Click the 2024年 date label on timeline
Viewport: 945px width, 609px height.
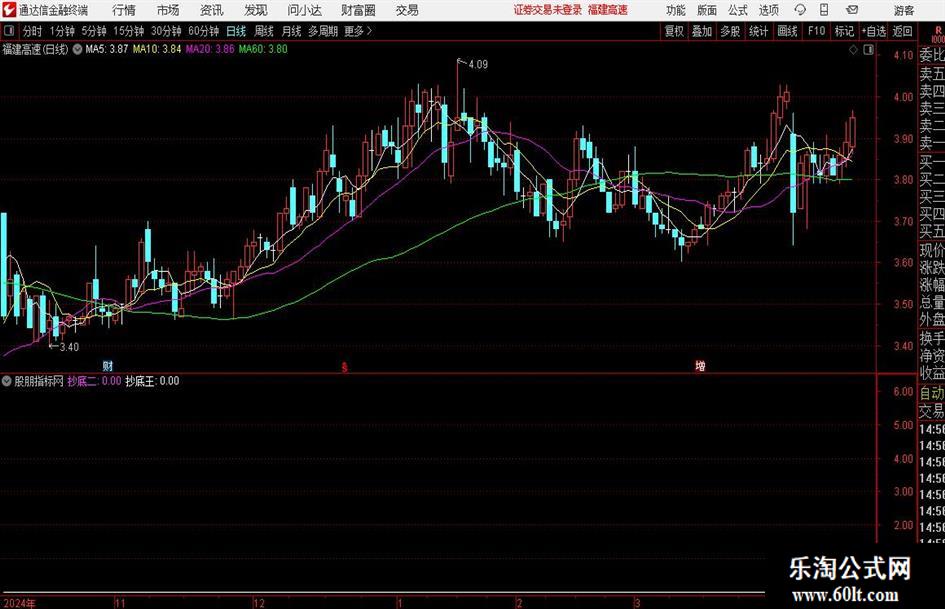pyautogui.click(x=19, y=603)
